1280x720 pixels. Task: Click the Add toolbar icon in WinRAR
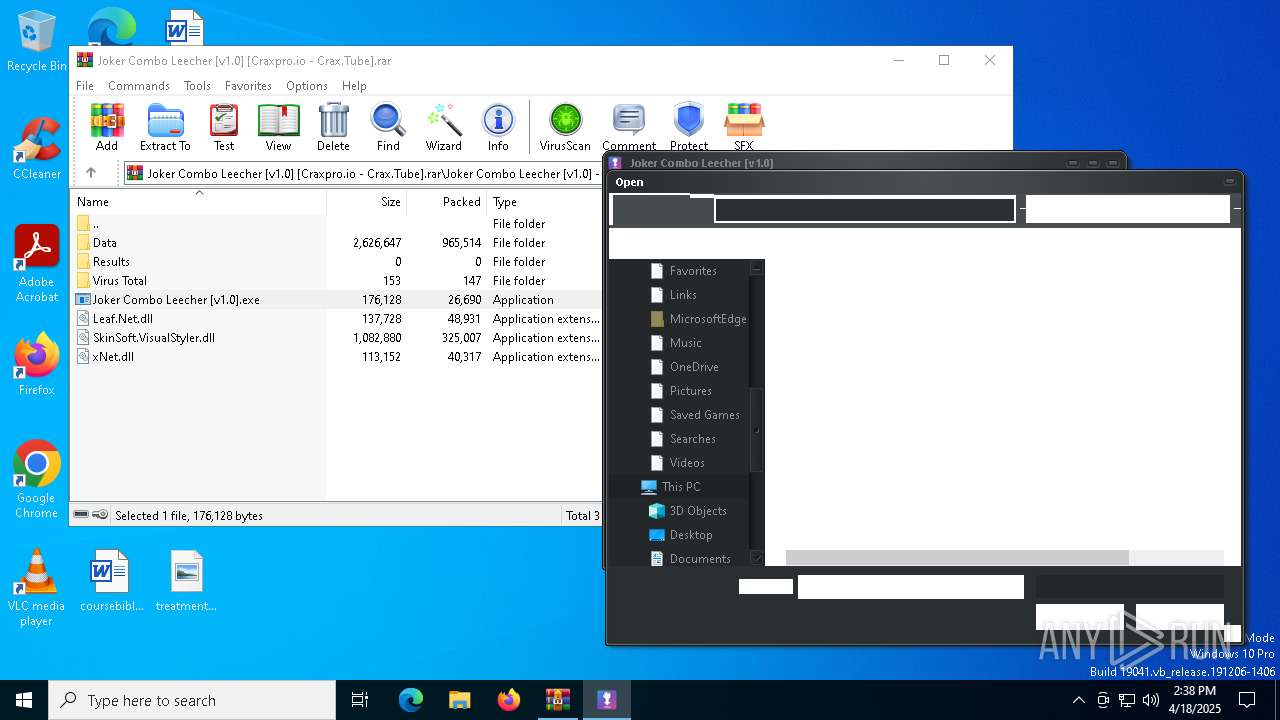click(107, 127)
